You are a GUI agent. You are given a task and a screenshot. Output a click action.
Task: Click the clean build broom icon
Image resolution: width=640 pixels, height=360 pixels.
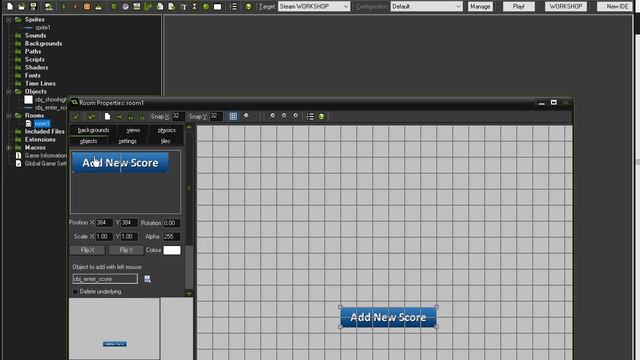coord(98,7)
